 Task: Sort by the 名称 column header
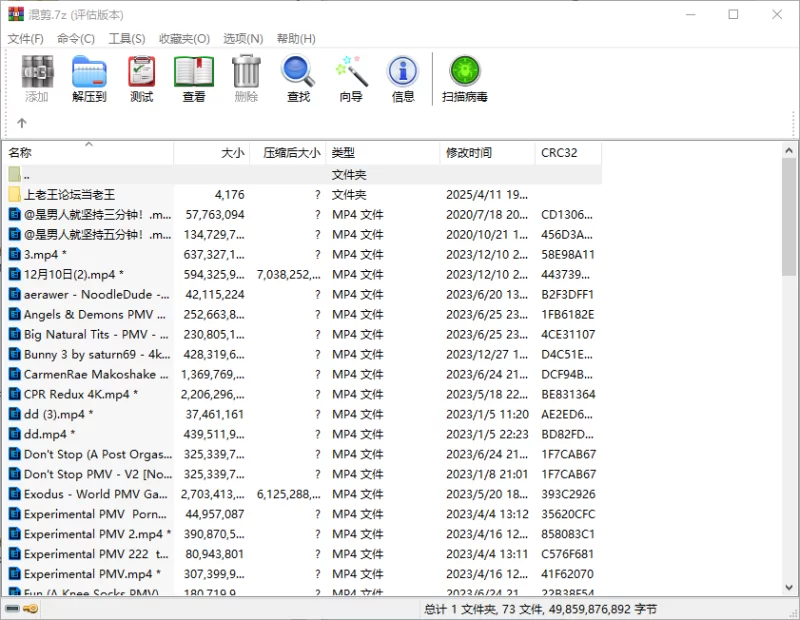[x=88, y=153]
